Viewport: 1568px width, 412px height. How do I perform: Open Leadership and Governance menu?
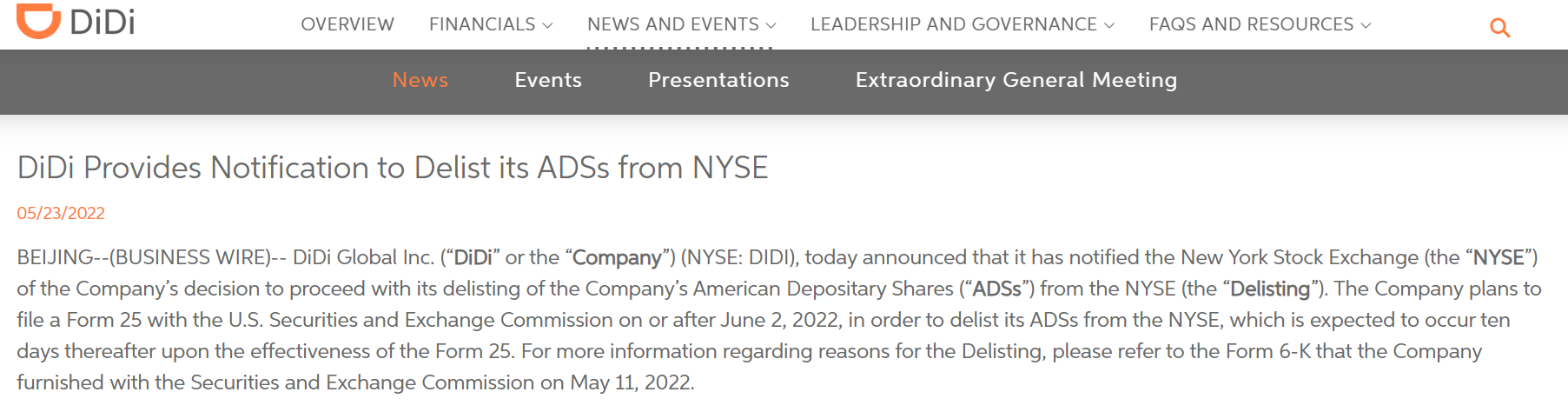963,24
